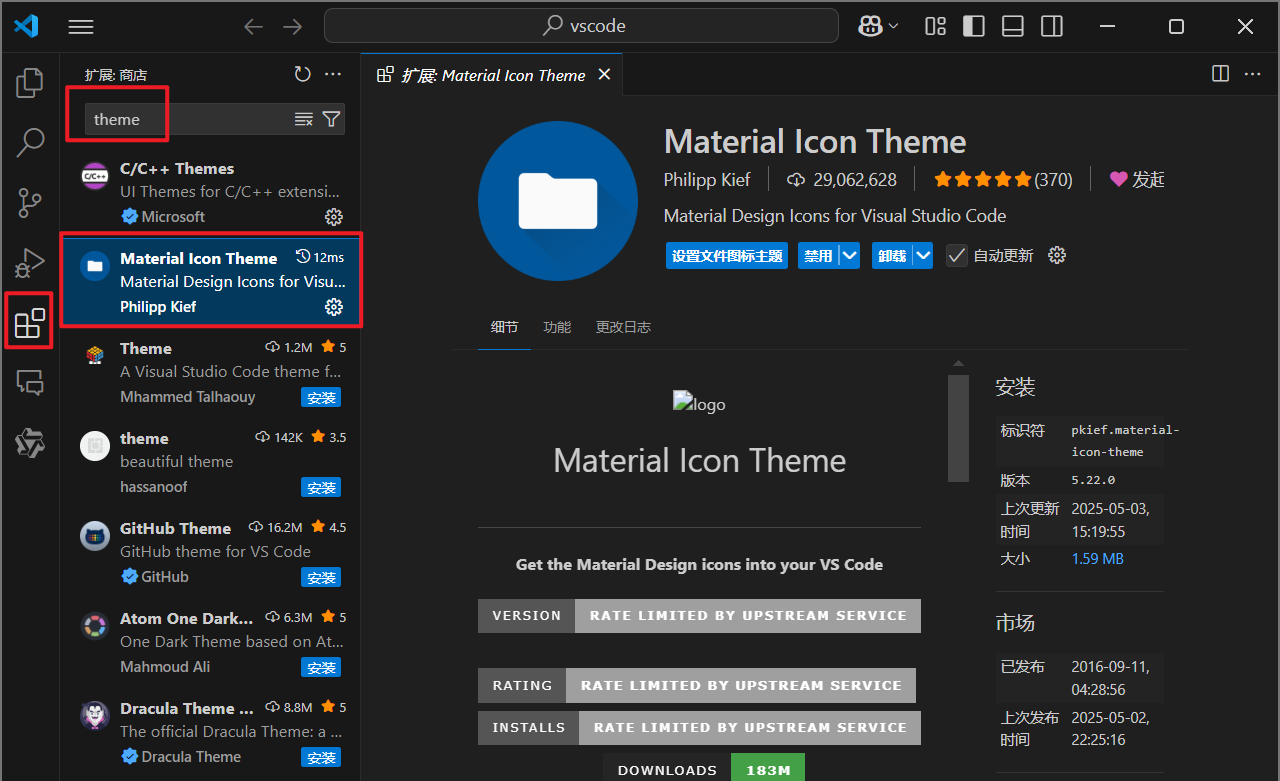Close the Material Icon Theme editor tab
Screen dimensions: 1280x781
pos(604,75)
